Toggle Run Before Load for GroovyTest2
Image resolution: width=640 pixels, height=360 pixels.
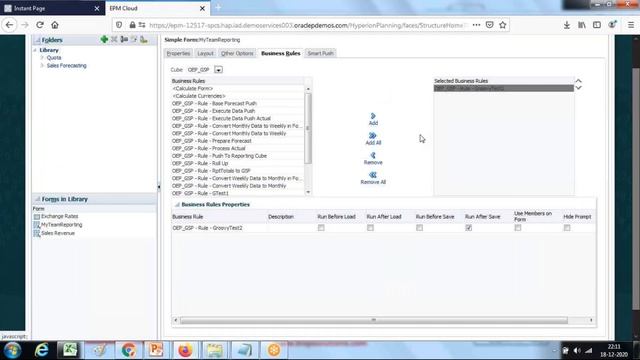tap(321, 228)
